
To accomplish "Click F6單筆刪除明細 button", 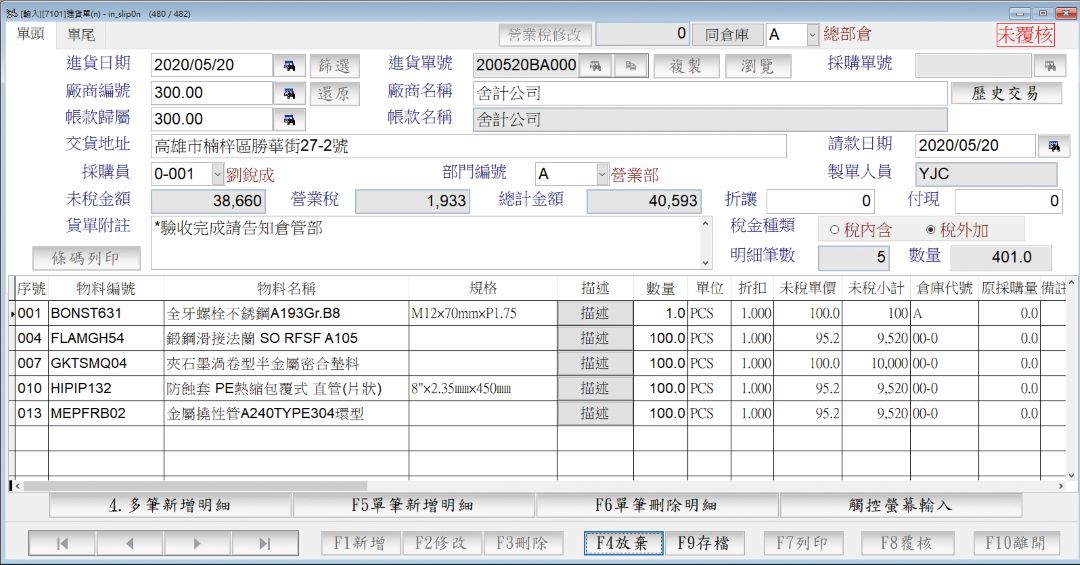I will pyautogui.click(x=657, y=505).
